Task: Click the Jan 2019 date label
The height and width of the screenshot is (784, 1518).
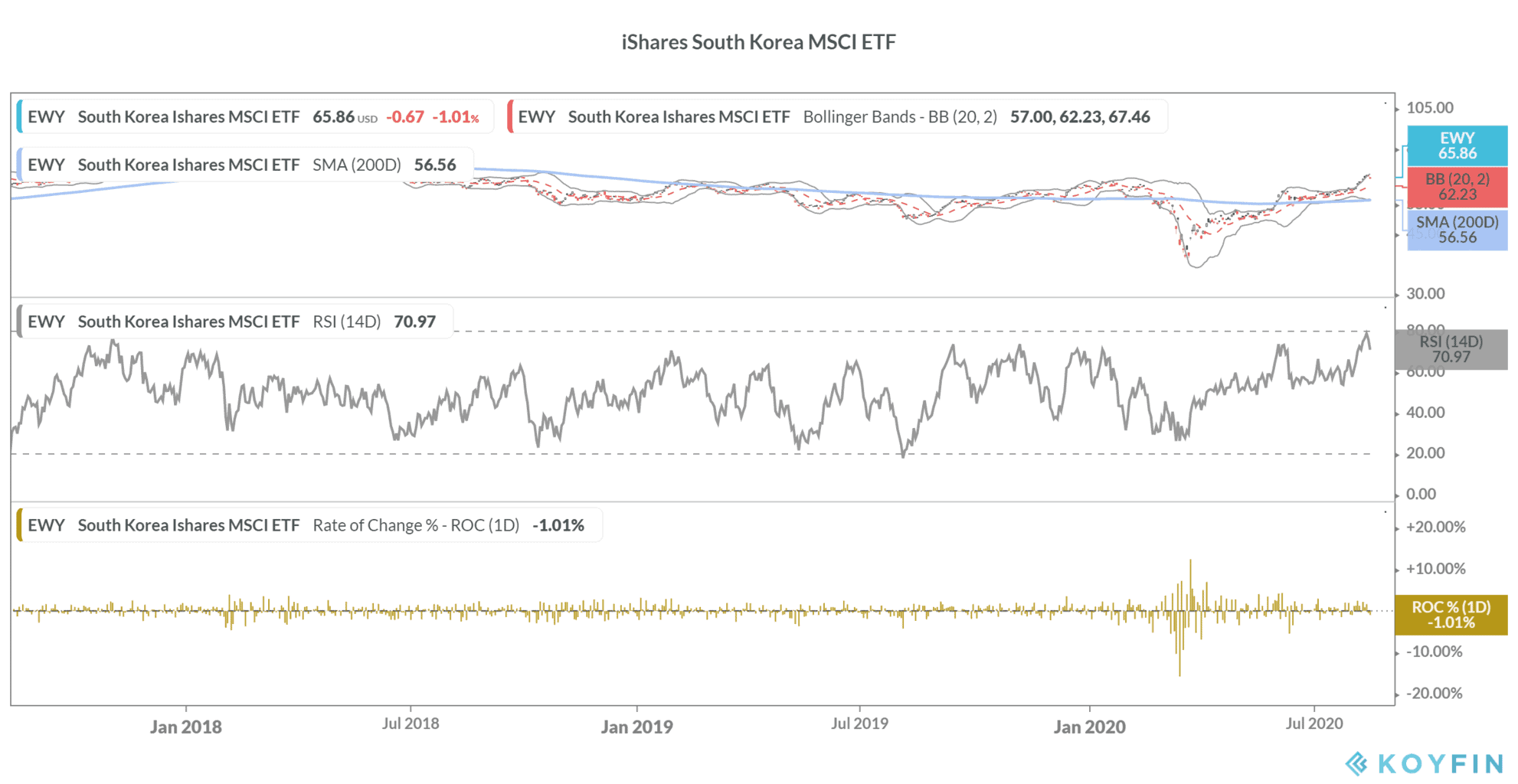Action: [x=636, y=727]
